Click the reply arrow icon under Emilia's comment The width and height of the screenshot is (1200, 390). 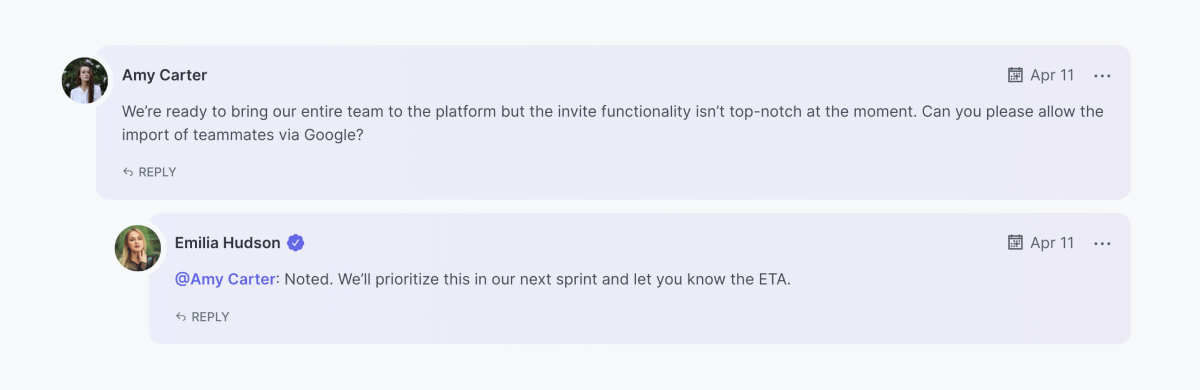point(181,317)
